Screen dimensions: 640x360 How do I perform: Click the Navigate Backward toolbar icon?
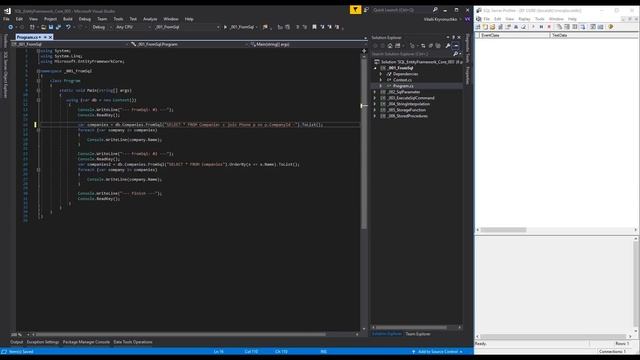[x=11, y=27]
